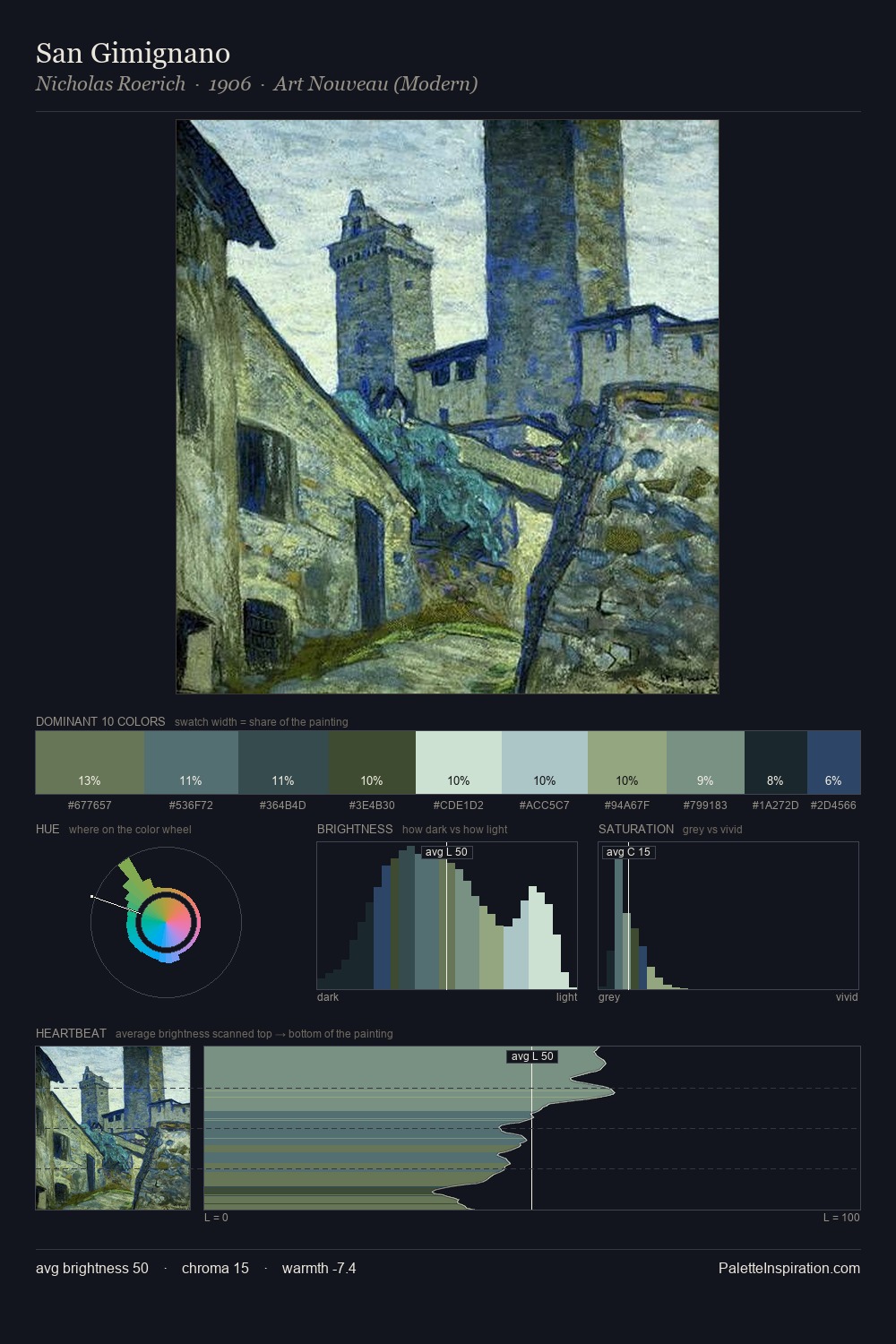
Task: Click the saturation histogram chart
Action: click(728, 916)
